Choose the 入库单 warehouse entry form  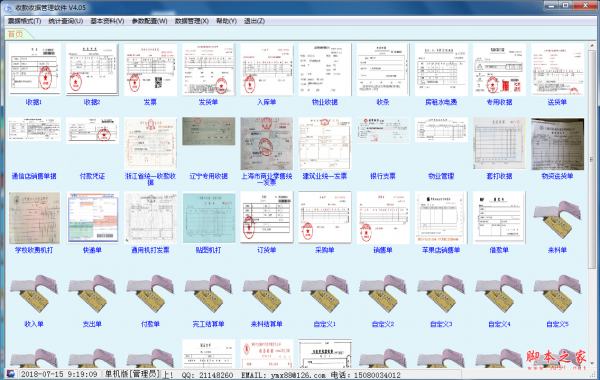(267, 69)
